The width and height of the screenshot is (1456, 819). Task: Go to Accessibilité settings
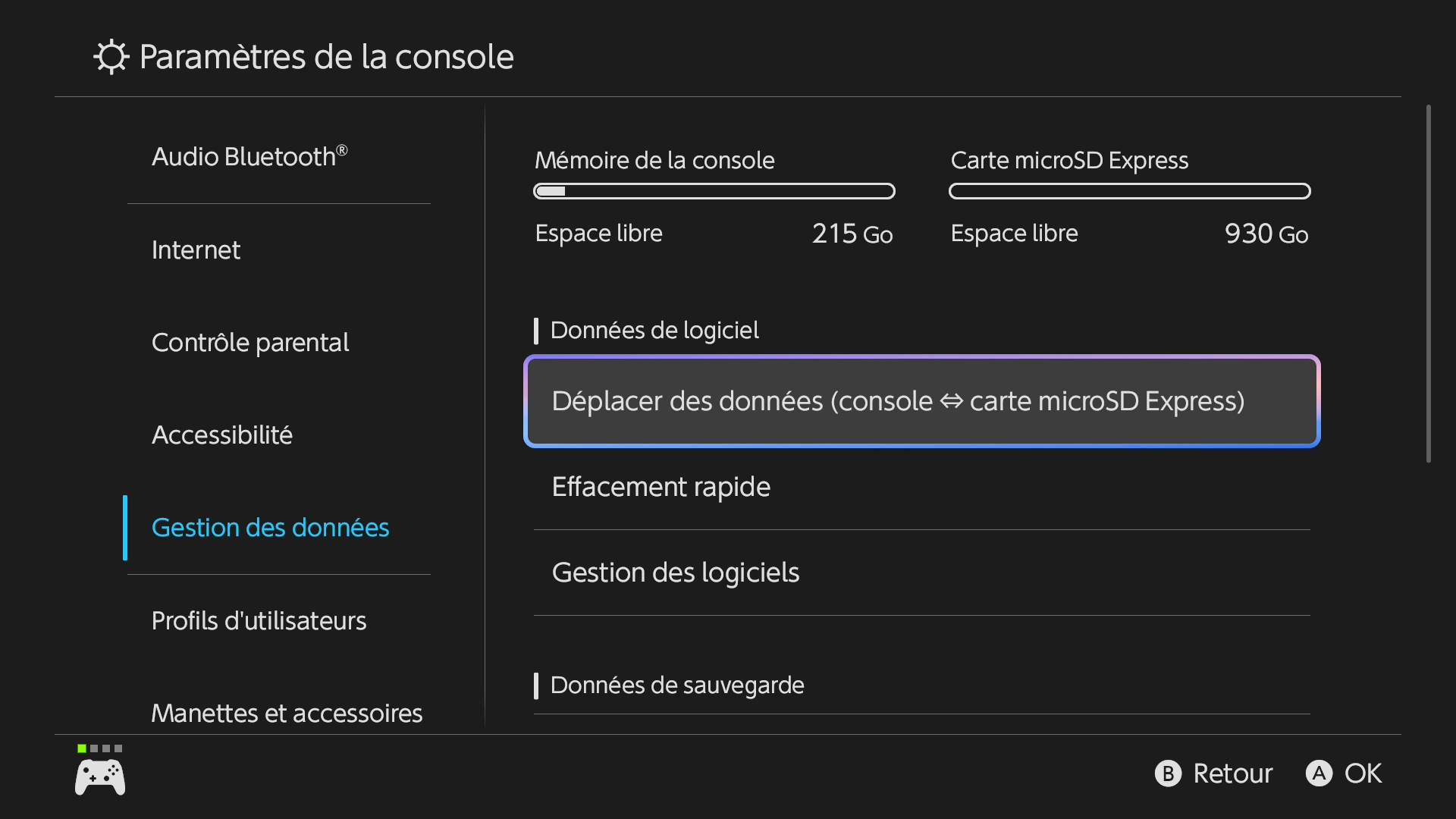point(222,435)
